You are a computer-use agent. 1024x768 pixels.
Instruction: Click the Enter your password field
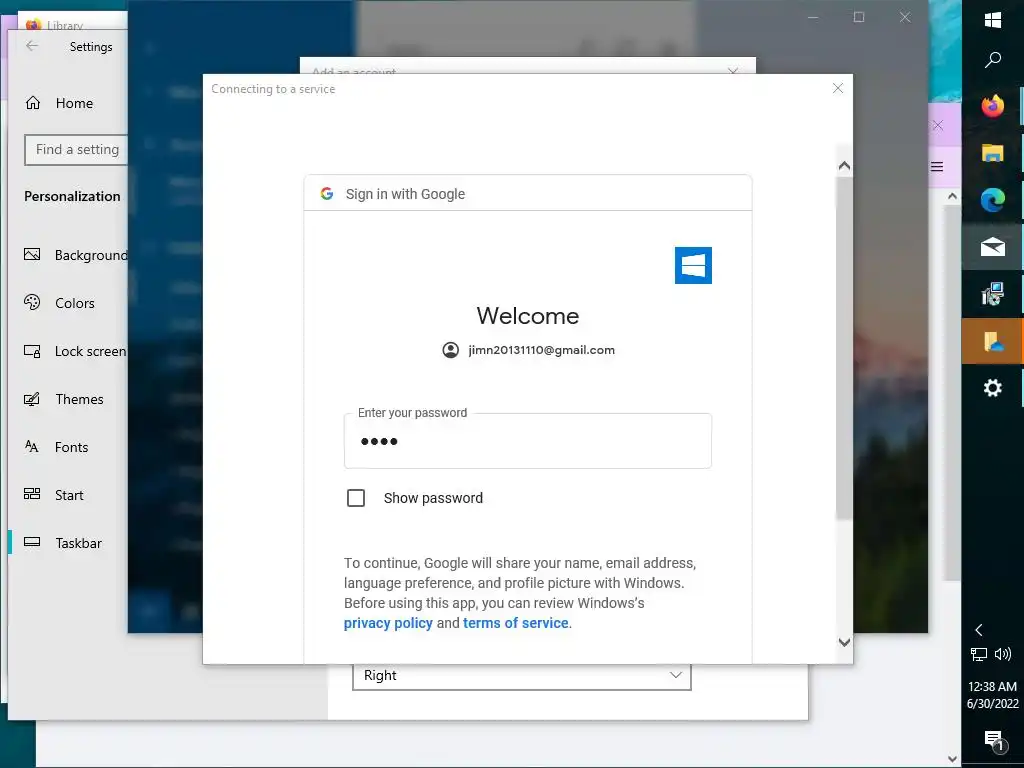pos(528,441)
